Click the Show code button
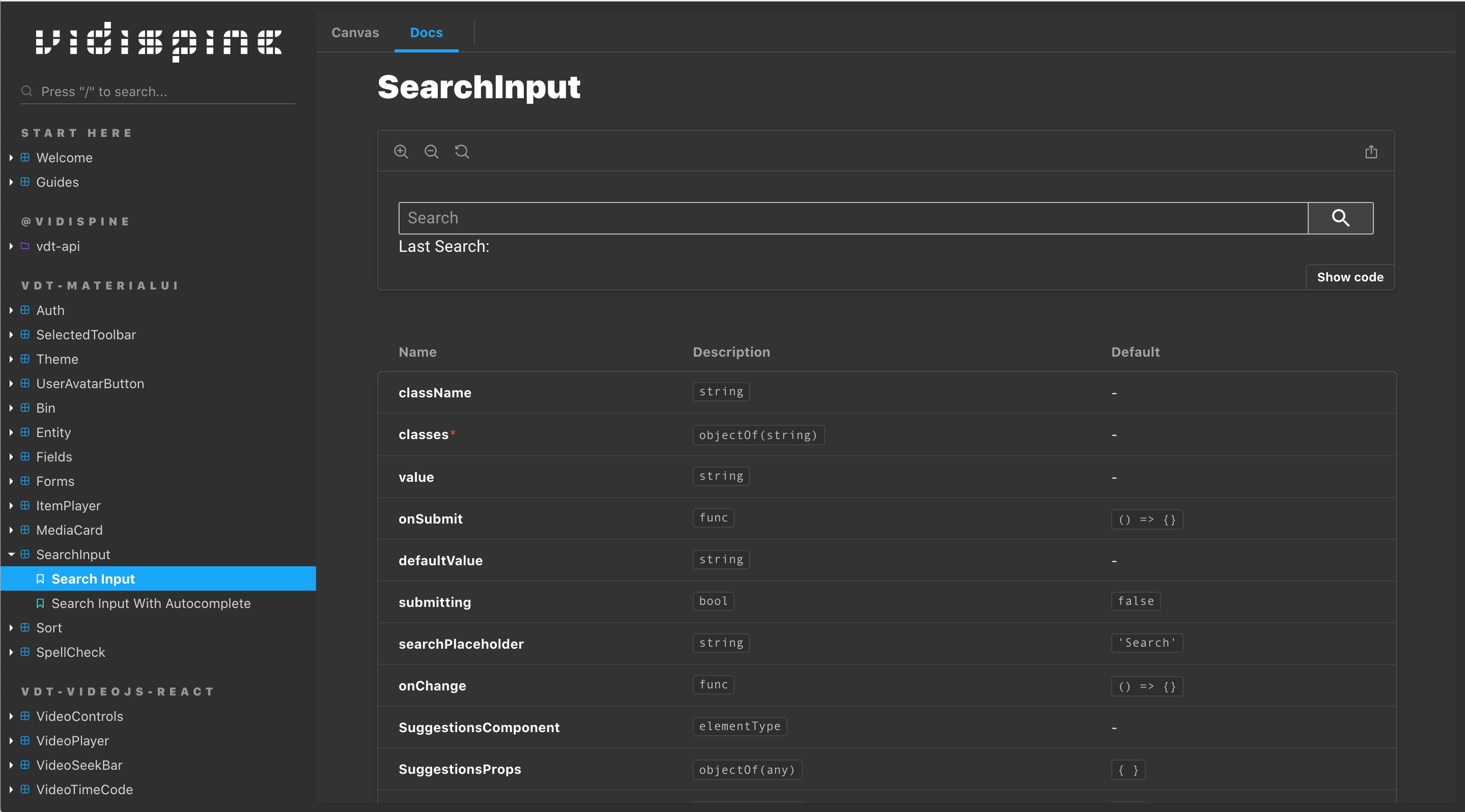Image resolution: width=1465 pixels, height=812 pixels. [1349, 277]
